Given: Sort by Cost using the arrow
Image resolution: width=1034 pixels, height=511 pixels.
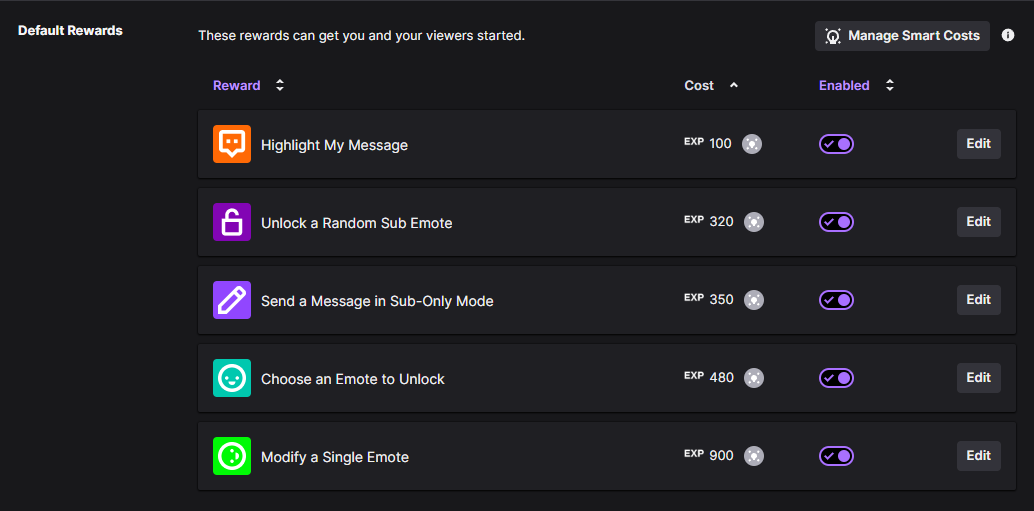Looking at the screenshot, I should [734, 86].
